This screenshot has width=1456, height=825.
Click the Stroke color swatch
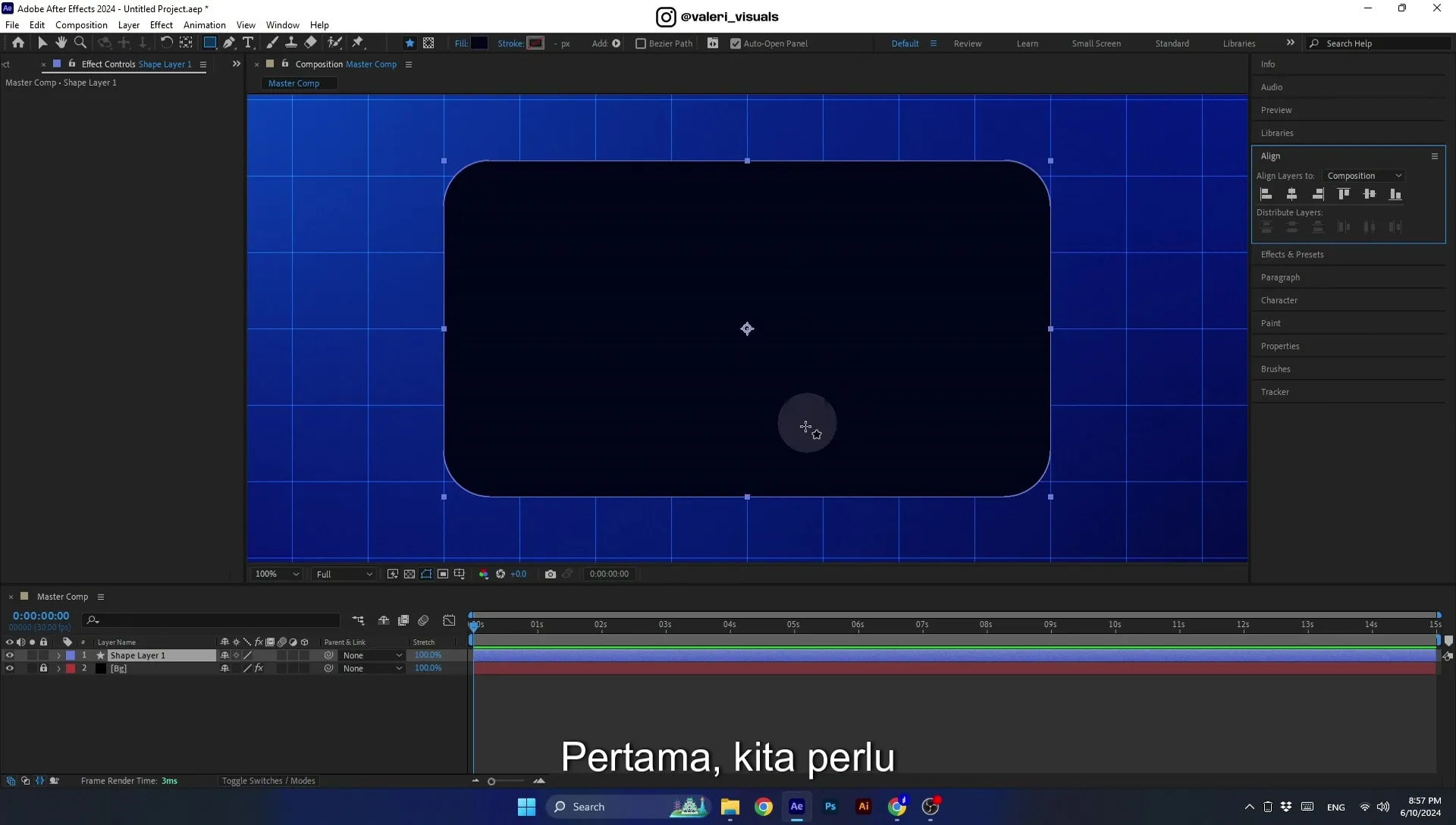[536, 43]
